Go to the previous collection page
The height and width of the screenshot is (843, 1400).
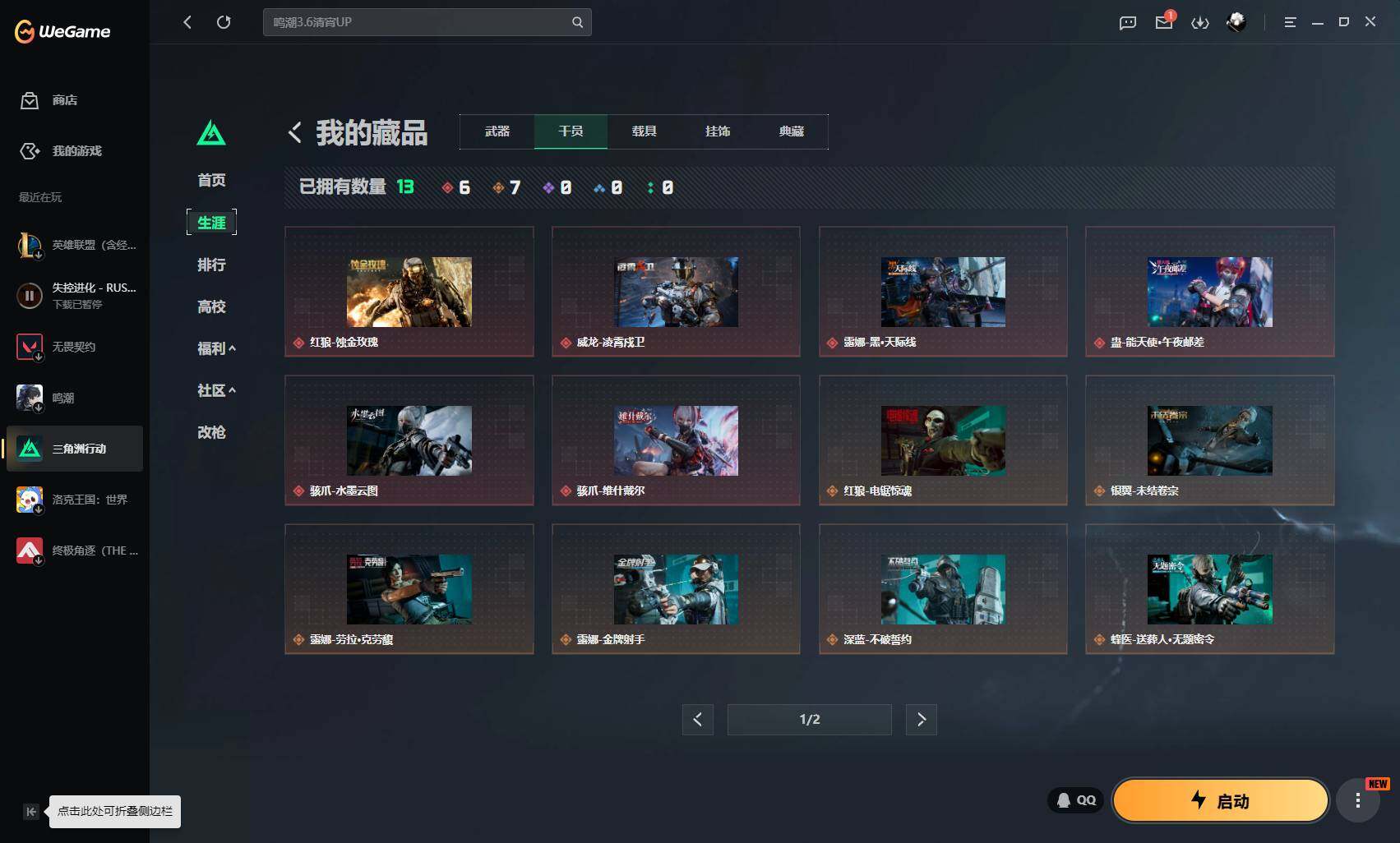click(x=697, y=720)
